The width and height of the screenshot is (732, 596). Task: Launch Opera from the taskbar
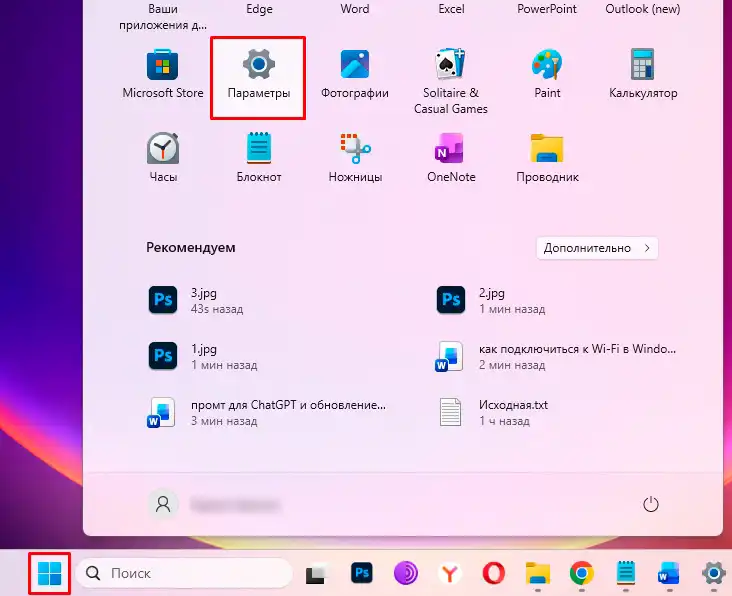(x=493, y=573)
